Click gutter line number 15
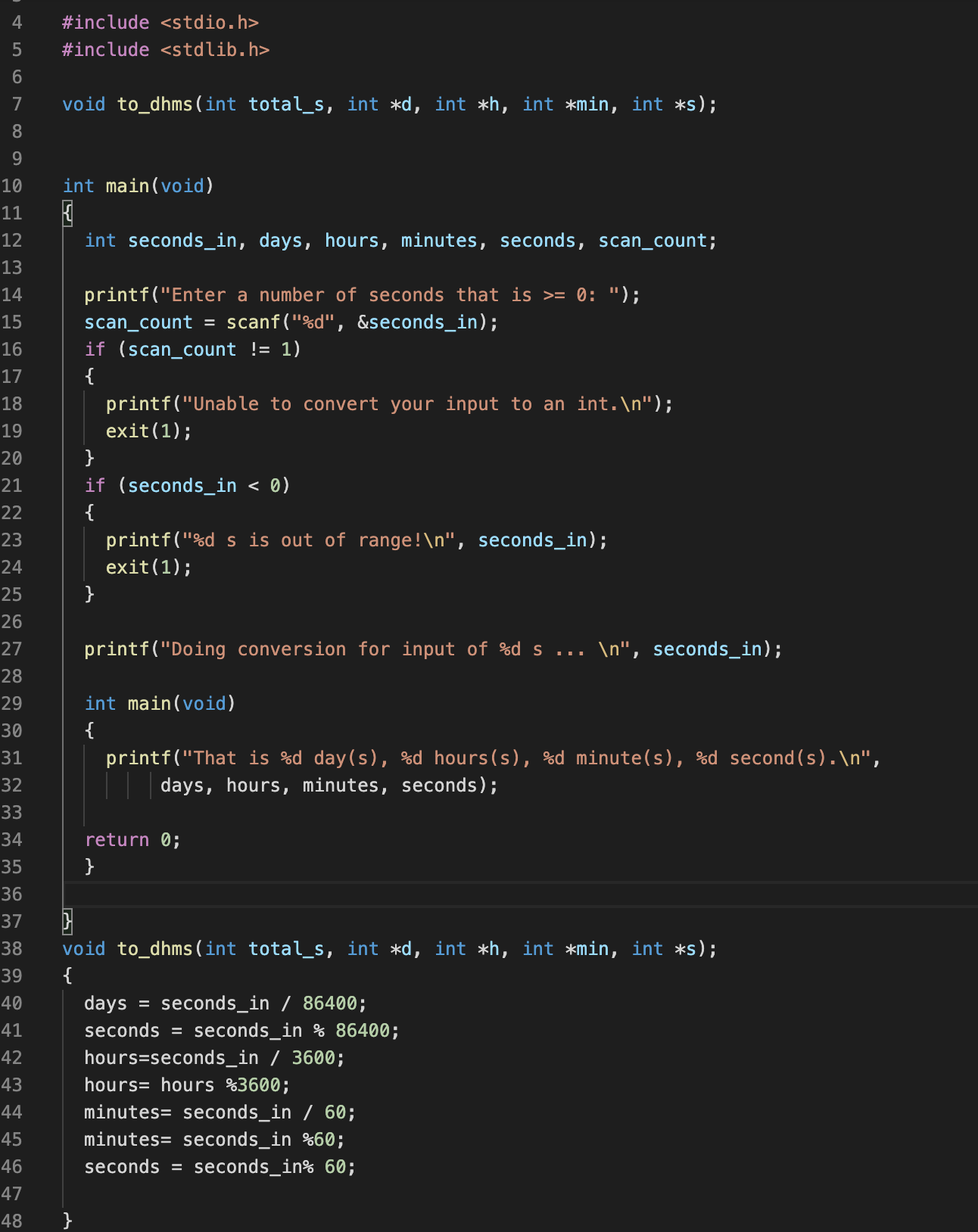Image resolution: width=978 pixels, height=1232 pixels. (x=12, y=322)
